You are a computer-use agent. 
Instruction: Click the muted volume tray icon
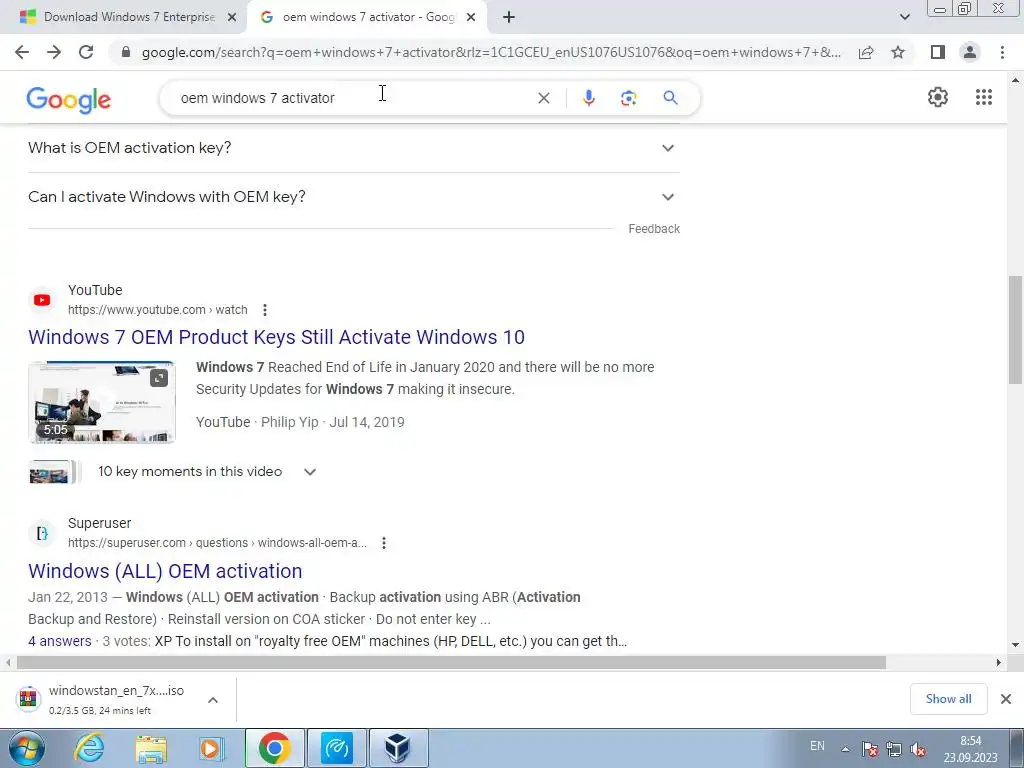tap(918, 749)
